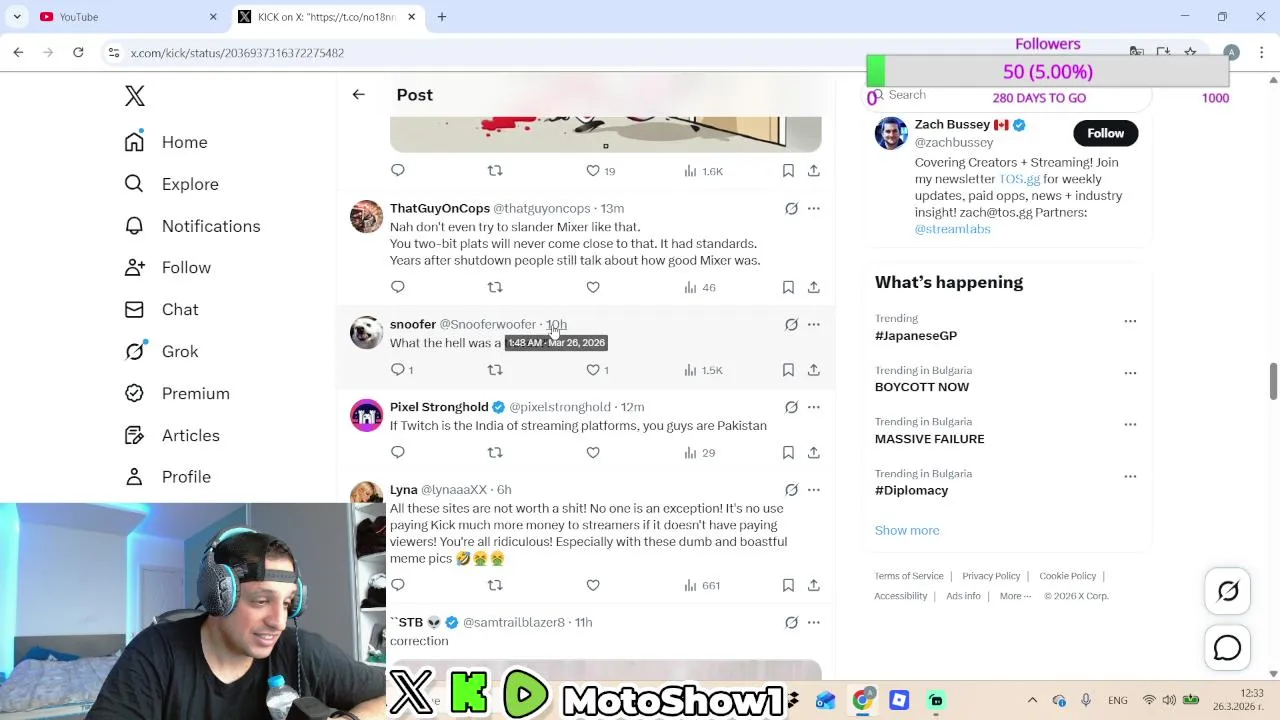Open Chat in sidebar
1280x720 pixels.
[161, 310]
